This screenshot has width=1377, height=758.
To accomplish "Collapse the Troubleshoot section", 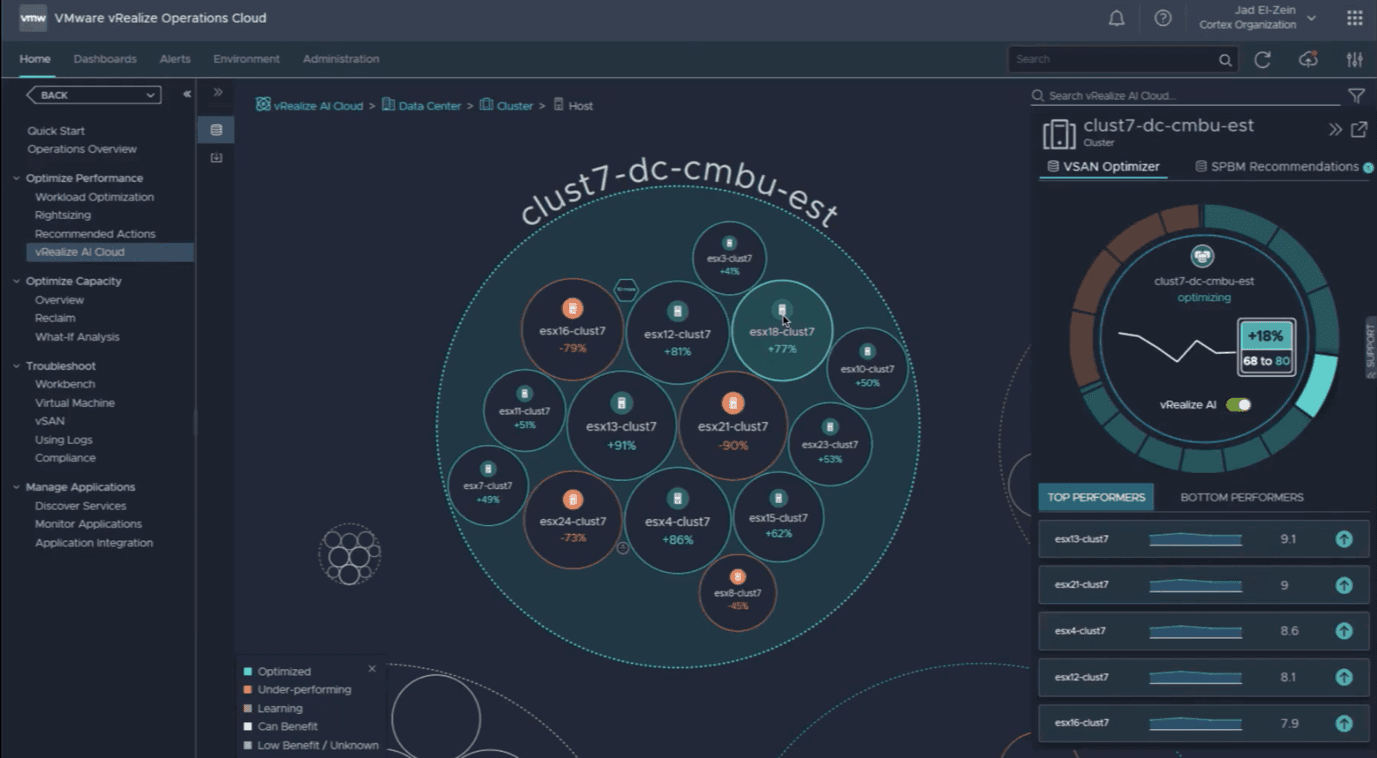I will [x=17, y=366].
